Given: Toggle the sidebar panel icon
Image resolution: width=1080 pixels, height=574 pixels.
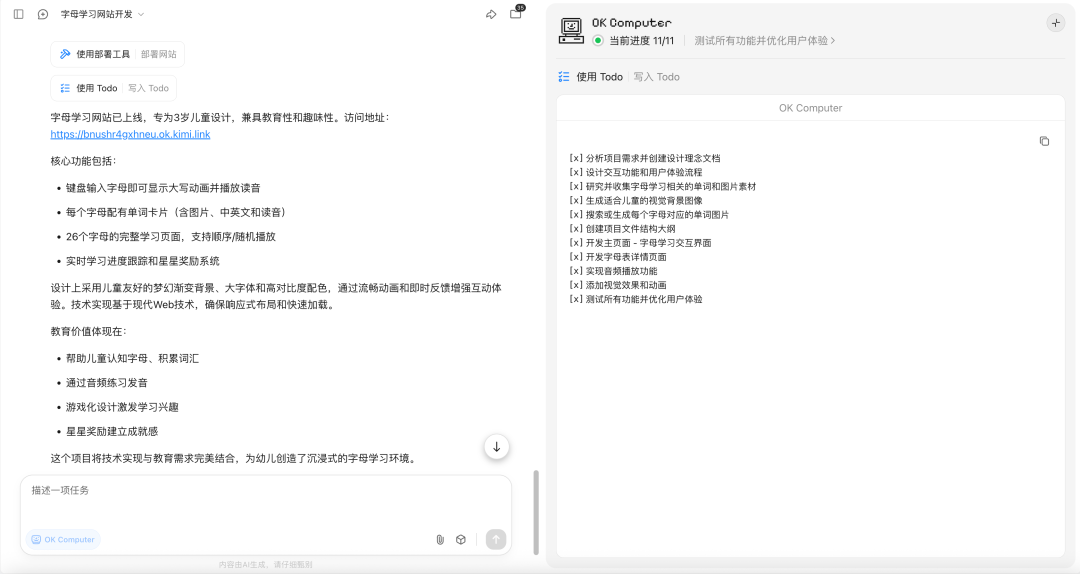Looking at the screenshot, I should (x=19, y=14).
